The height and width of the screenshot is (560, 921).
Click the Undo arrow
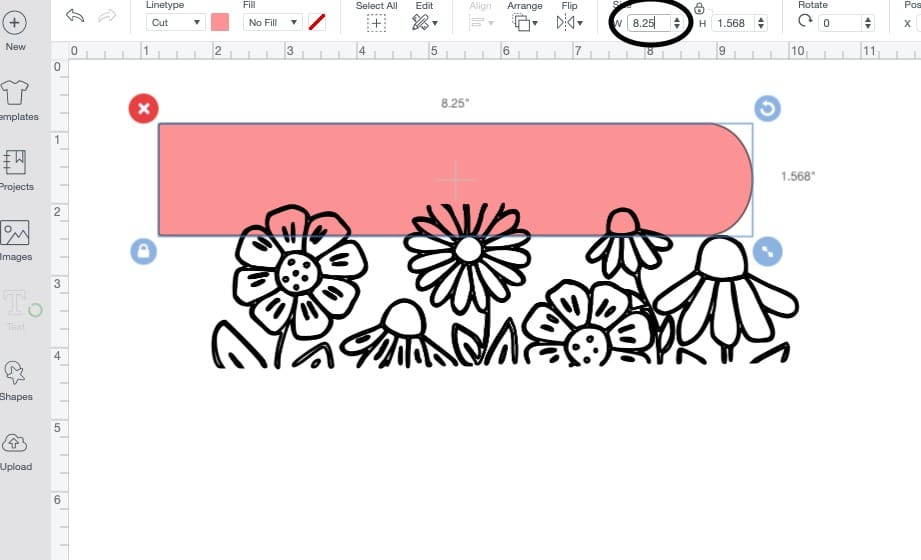pos(75,16)
